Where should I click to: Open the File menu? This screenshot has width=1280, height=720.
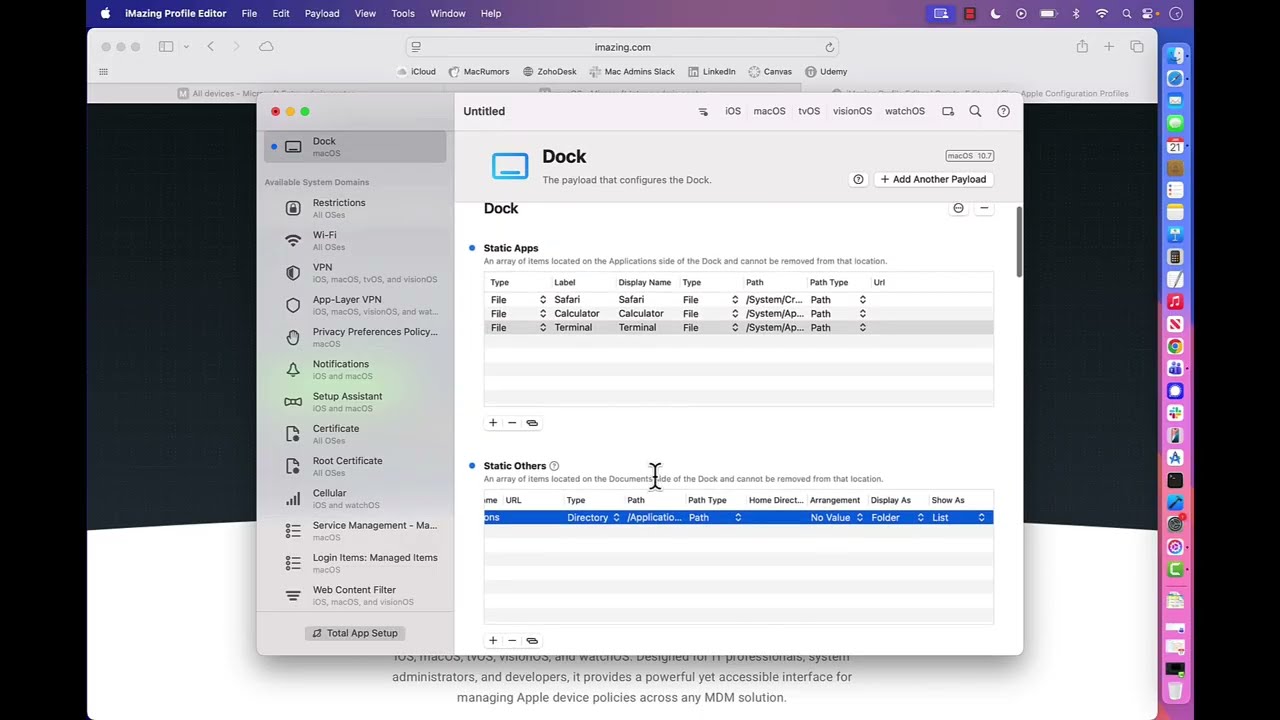click(249, 13)
